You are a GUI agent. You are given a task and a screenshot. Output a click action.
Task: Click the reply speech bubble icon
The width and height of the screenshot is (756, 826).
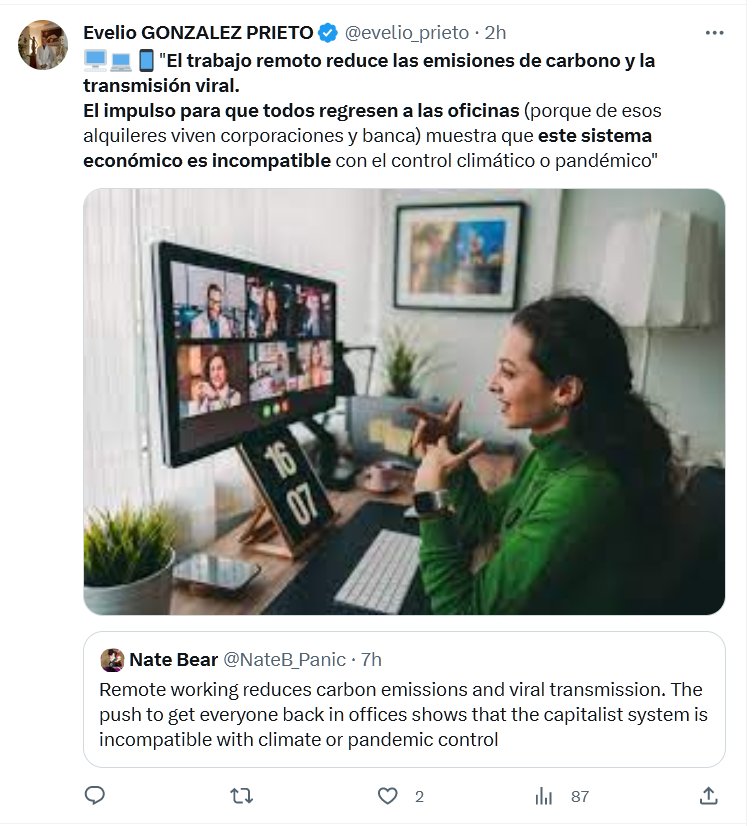tap(95, 796)
